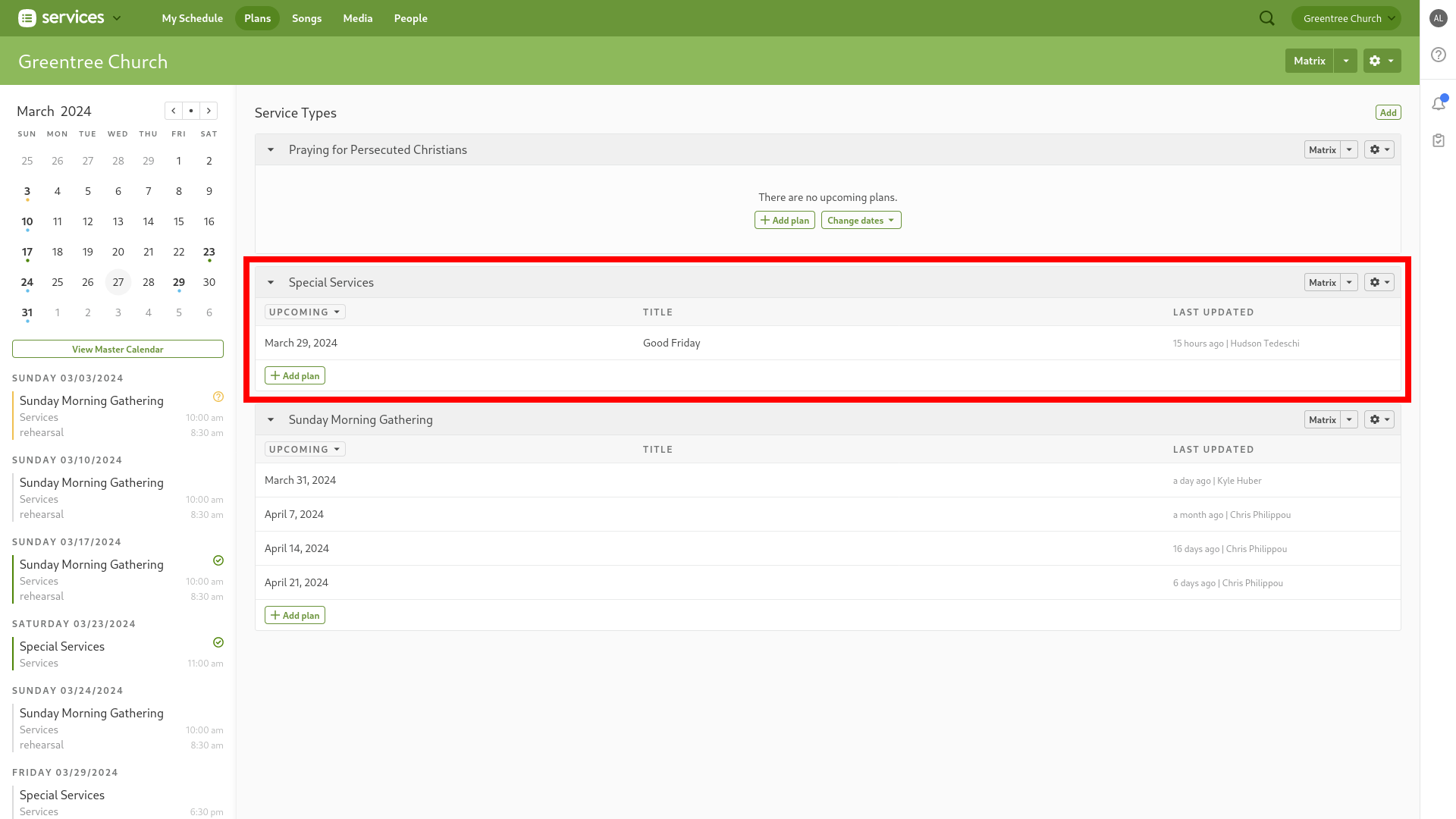Open the Good Friday plan row
Screen dimensions: 1456x819
(671, 343)
